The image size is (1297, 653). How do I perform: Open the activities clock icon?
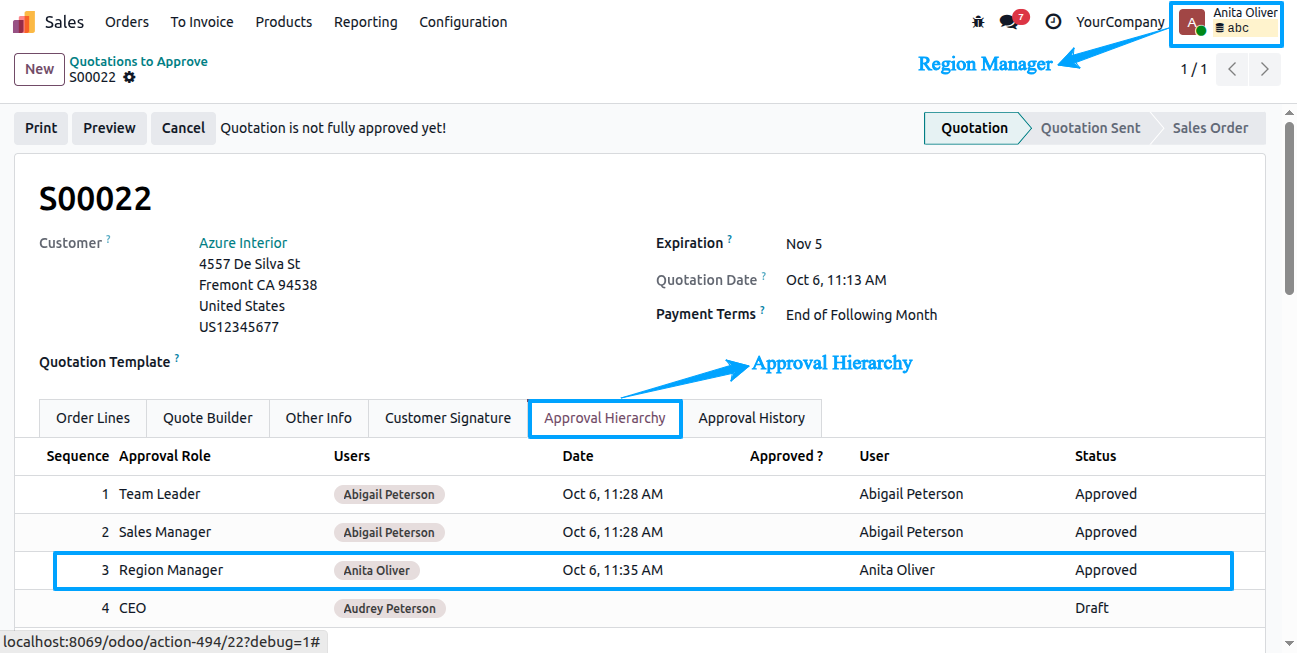tap(1053, 22)
